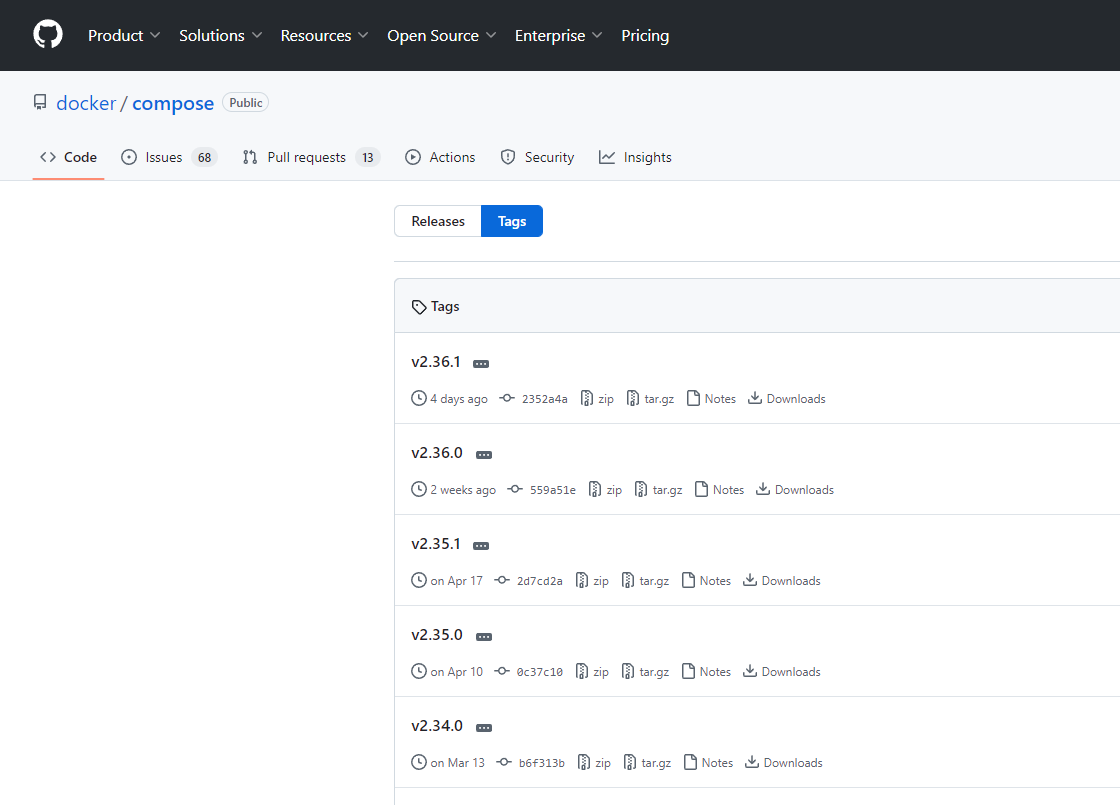Switch to the Security tab
The image size is (1120, 805).
tap(537, 157)
